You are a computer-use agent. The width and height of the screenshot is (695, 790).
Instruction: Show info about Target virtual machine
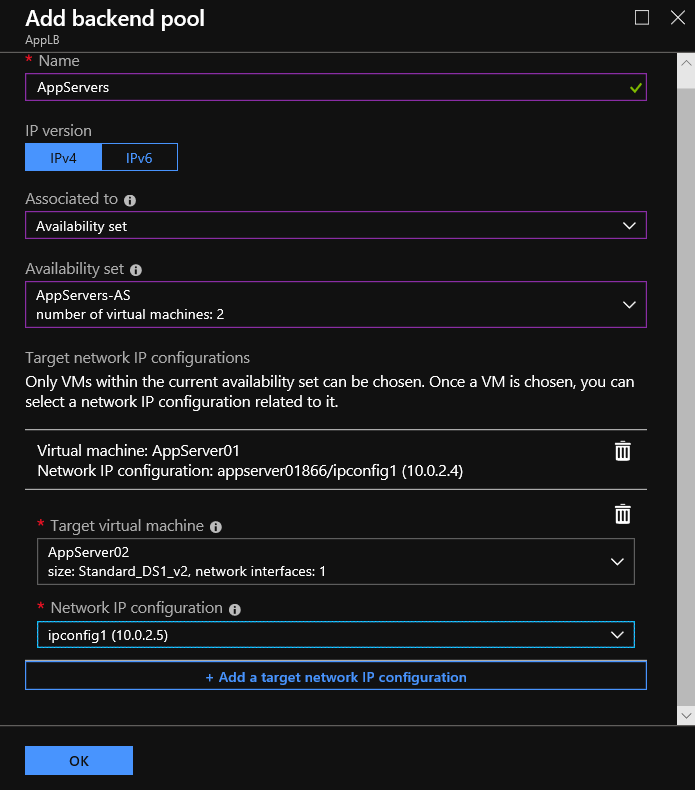point(216,527)
